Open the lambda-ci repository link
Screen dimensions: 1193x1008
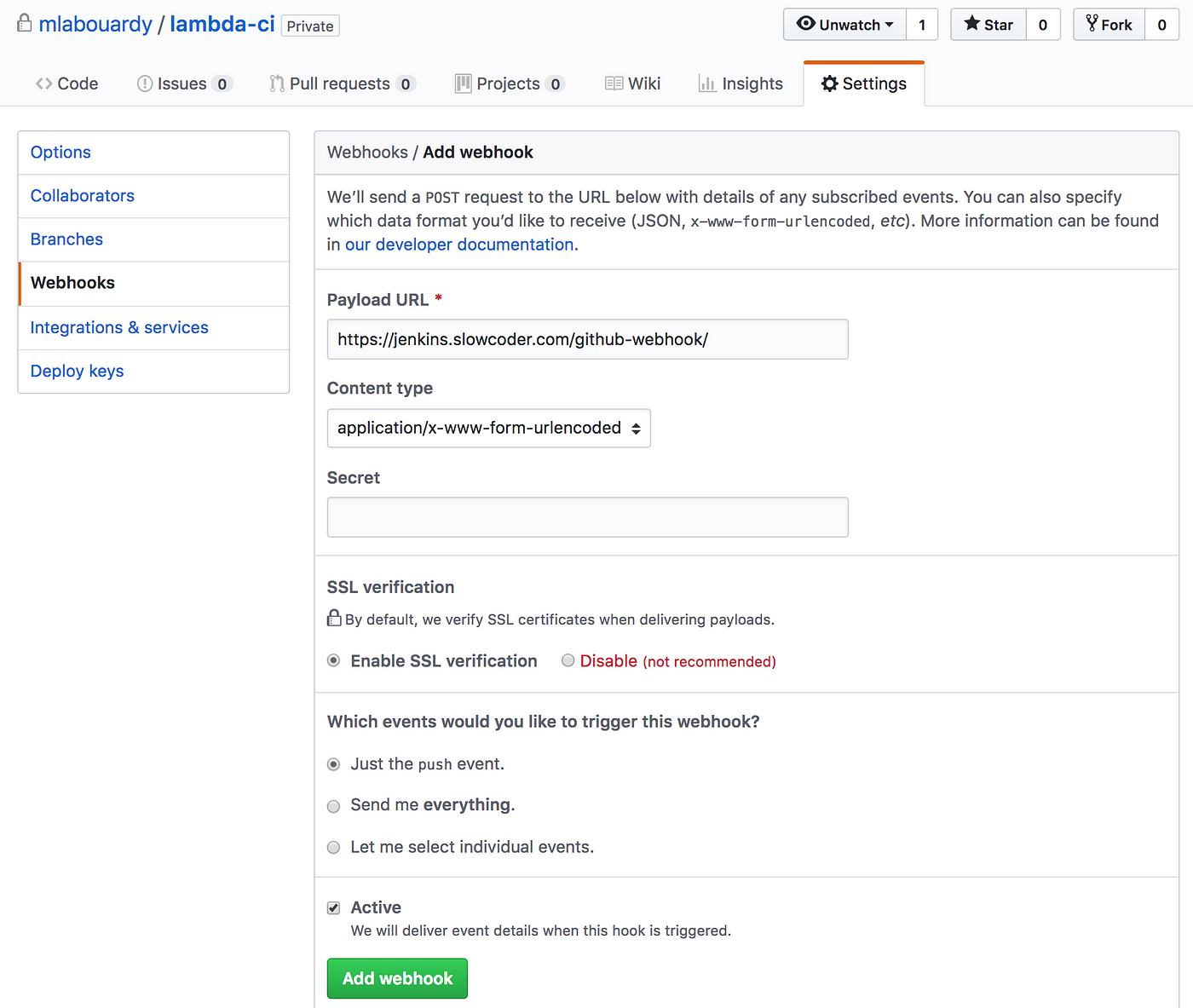pos(222,24)
